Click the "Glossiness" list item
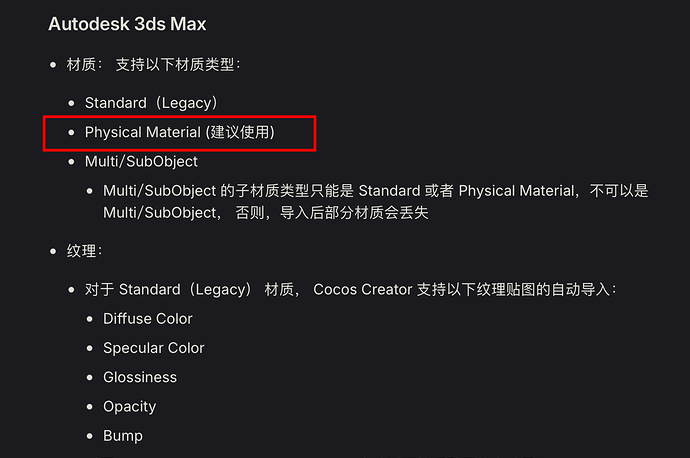 pos(140,377)
